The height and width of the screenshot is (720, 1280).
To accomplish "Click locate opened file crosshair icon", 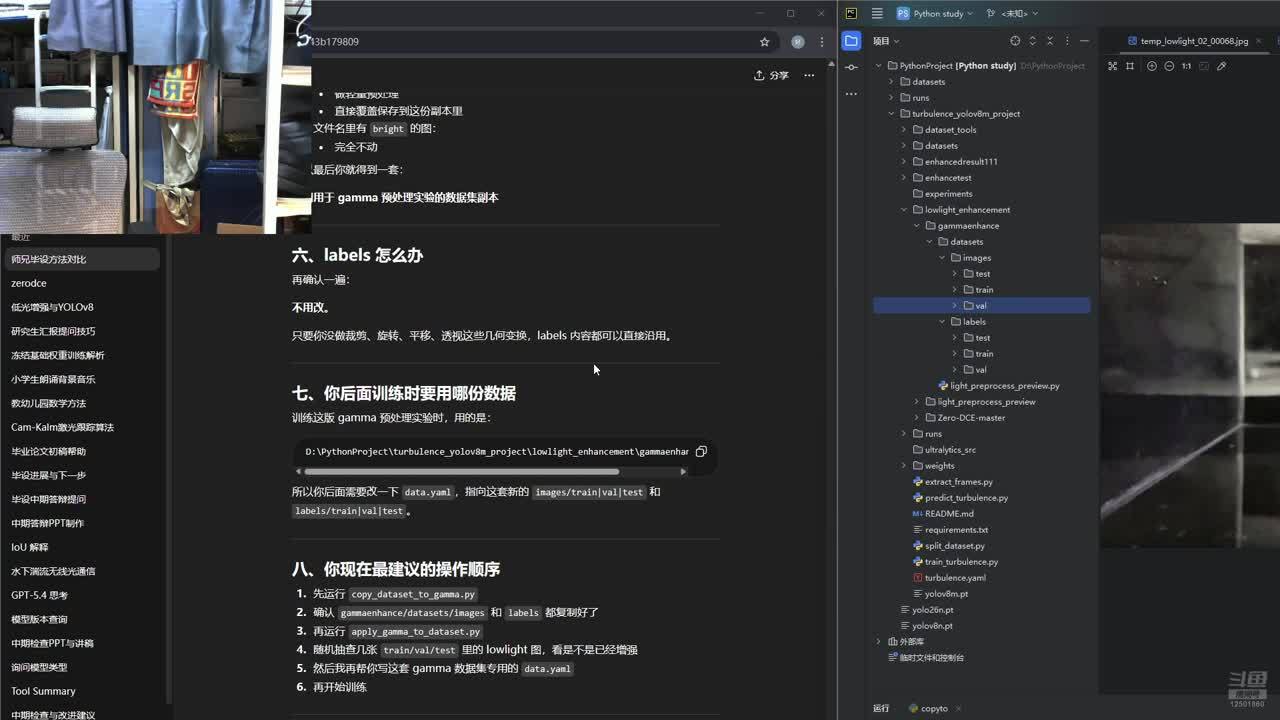I will tap(1015, 41).
